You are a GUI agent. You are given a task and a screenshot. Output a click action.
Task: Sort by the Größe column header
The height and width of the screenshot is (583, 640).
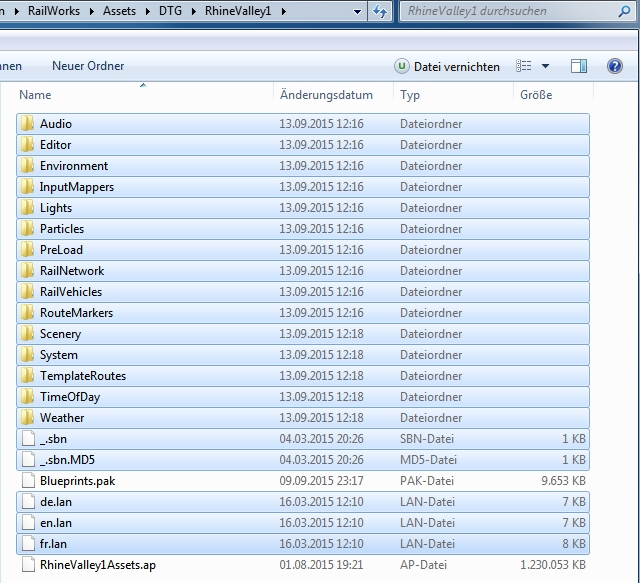(536, 95)
